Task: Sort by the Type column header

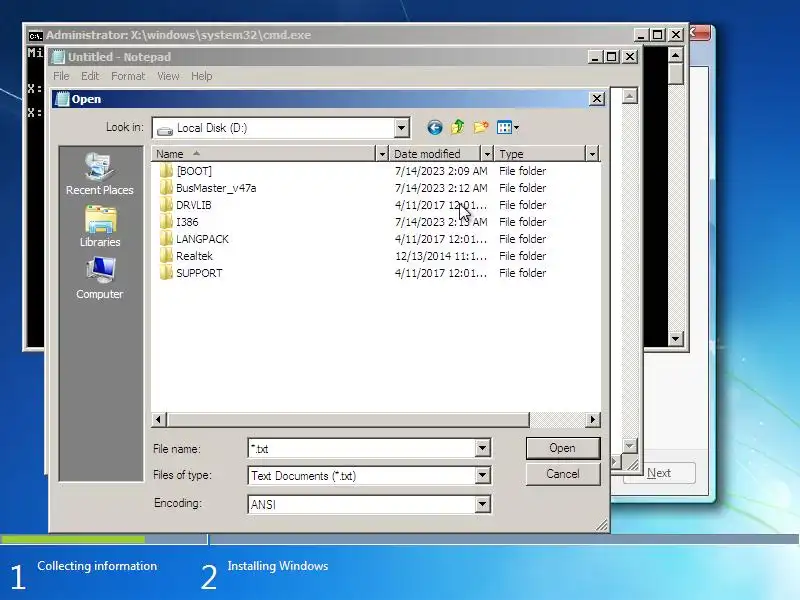Action: [x=540, y=154]
